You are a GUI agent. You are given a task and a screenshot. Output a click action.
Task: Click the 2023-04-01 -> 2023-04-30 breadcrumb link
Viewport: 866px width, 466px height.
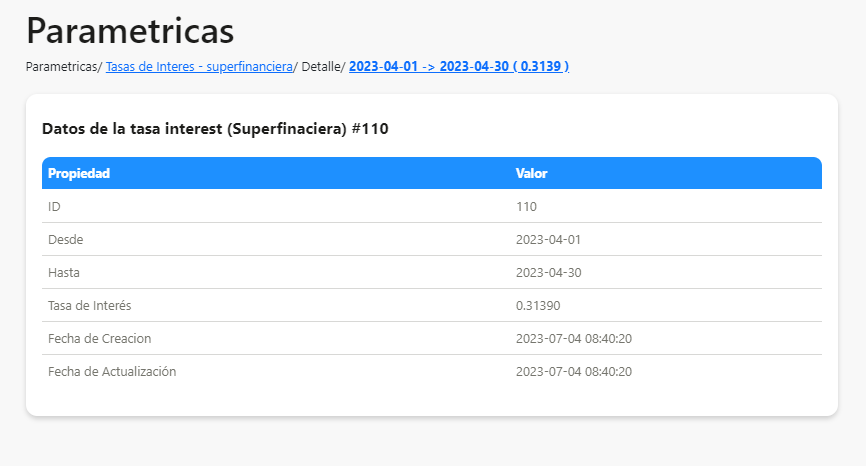click(x=459, y=66)
